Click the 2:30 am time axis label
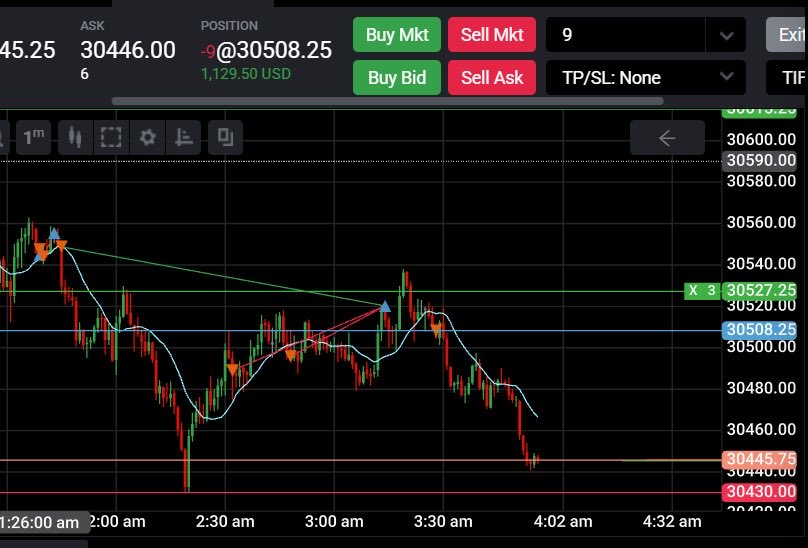 pos(225,522)
